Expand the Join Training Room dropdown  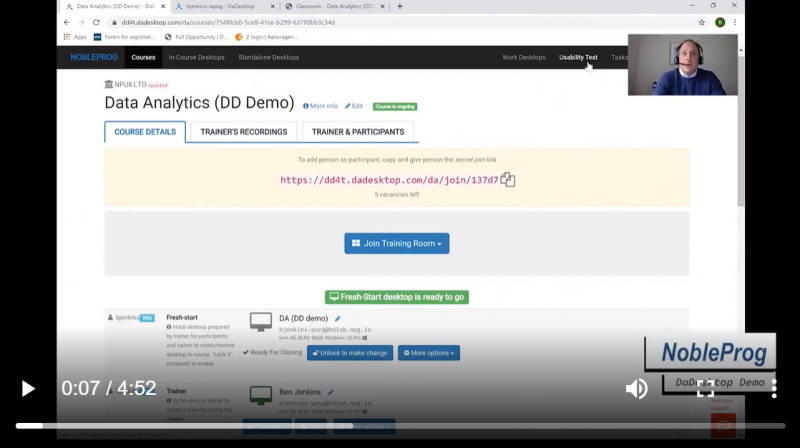coord(397,243)
